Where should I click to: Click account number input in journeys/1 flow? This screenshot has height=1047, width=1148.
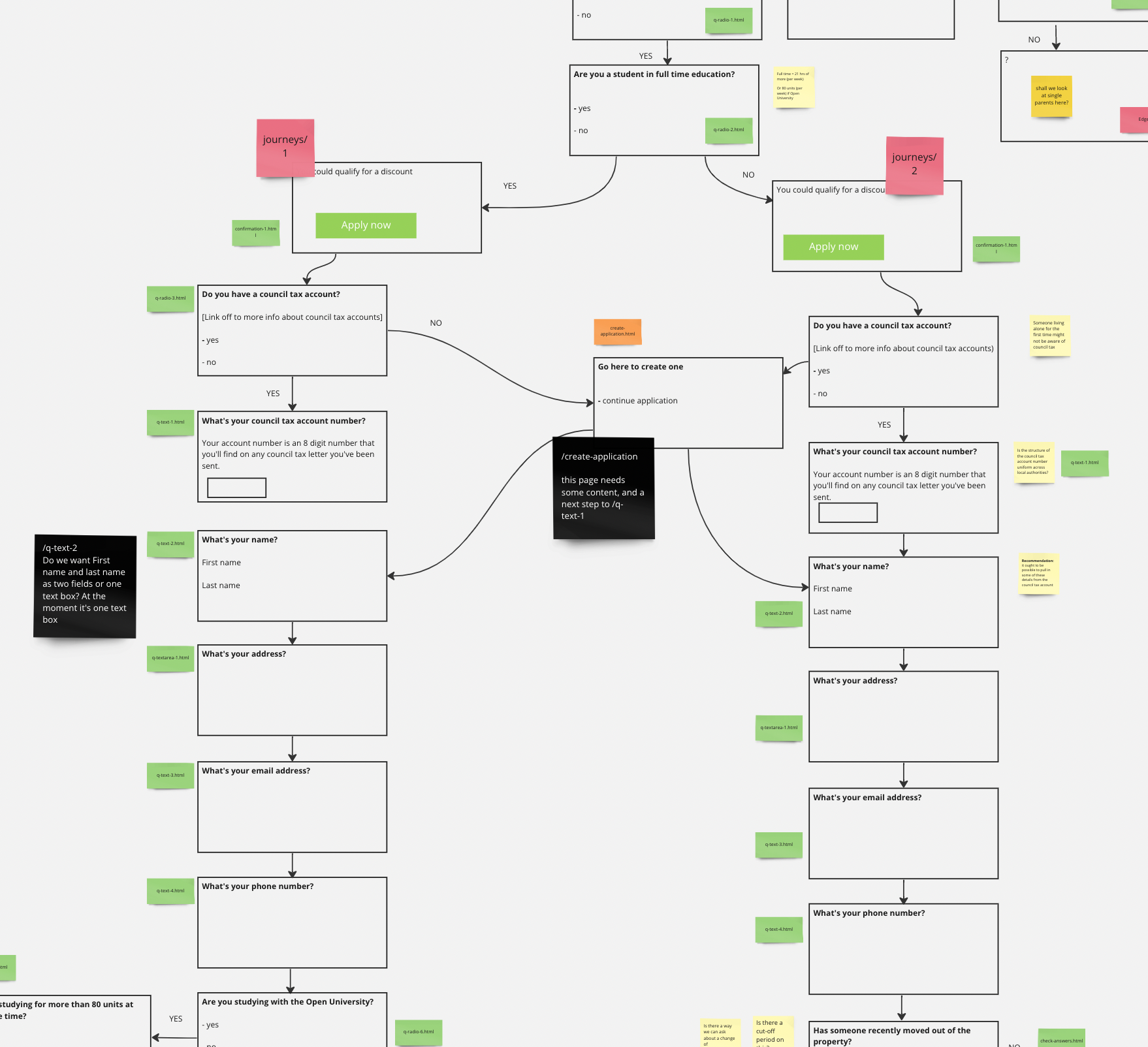point(236,488)
